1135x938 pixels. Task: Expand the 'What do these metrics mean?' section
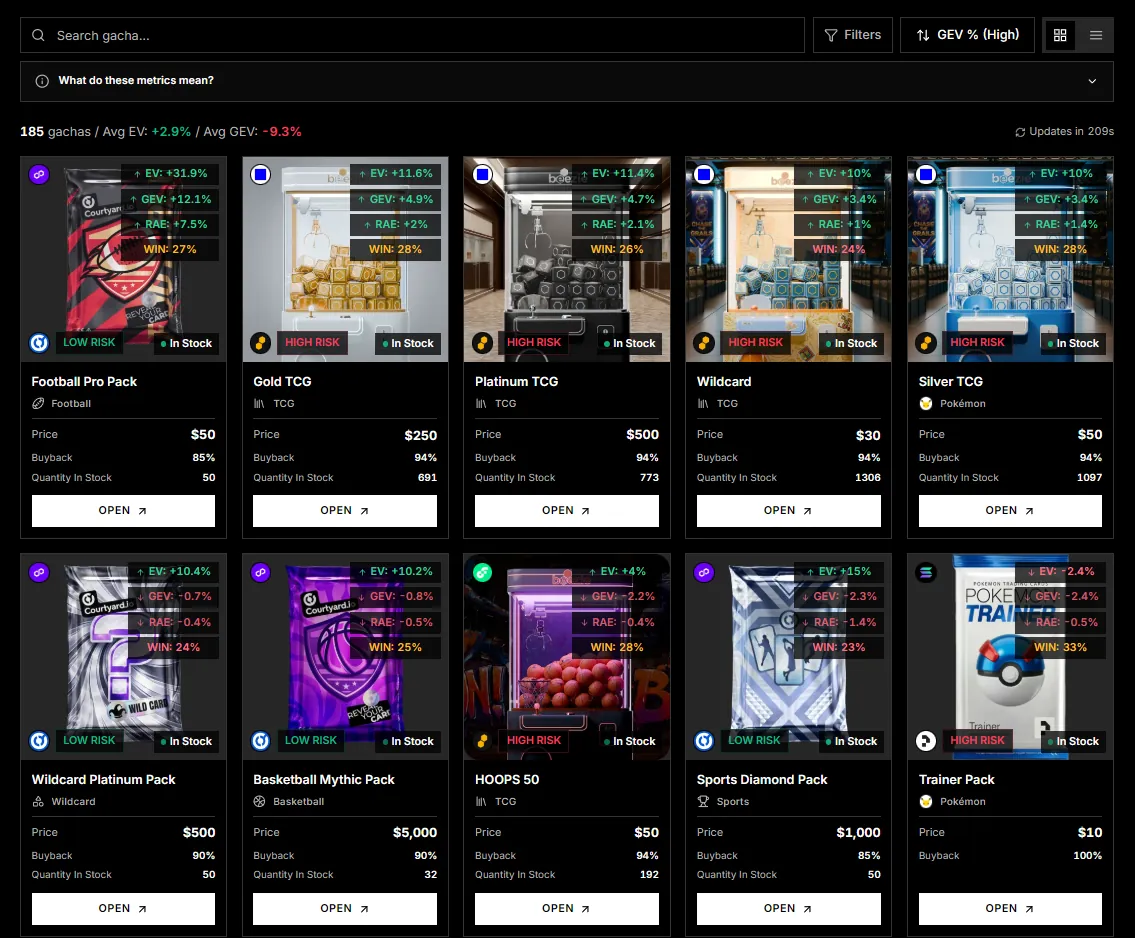(x=567, y=81)
